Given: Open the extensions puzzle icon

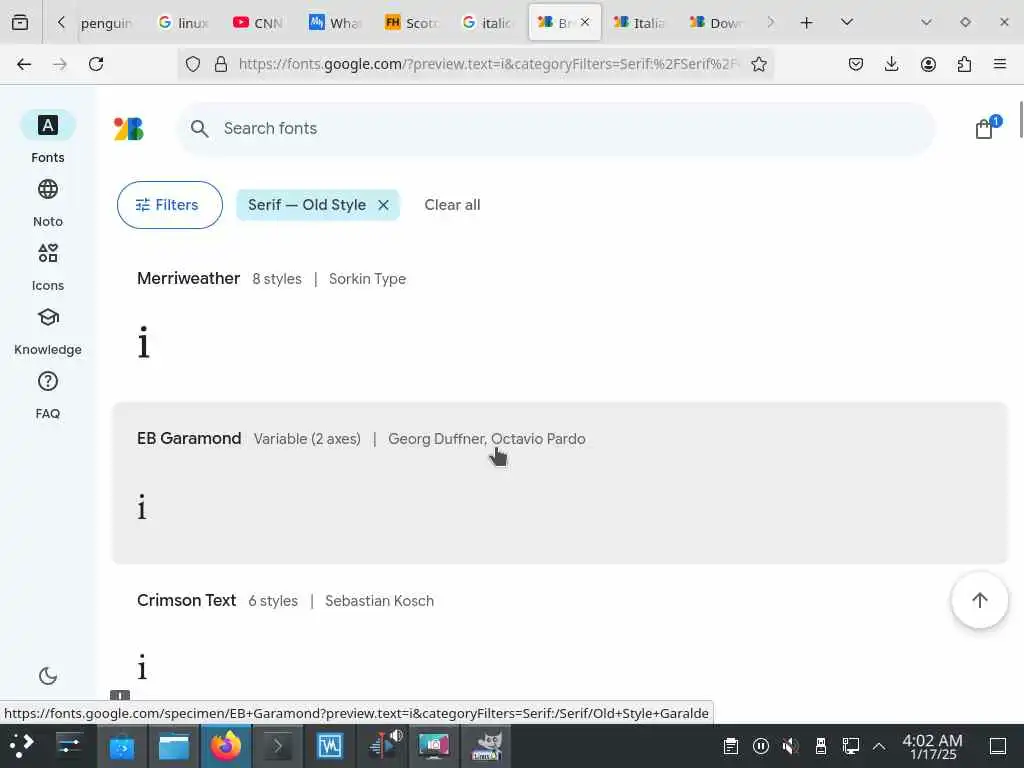Looking at the screenshot, I should (x=964, y=64).
